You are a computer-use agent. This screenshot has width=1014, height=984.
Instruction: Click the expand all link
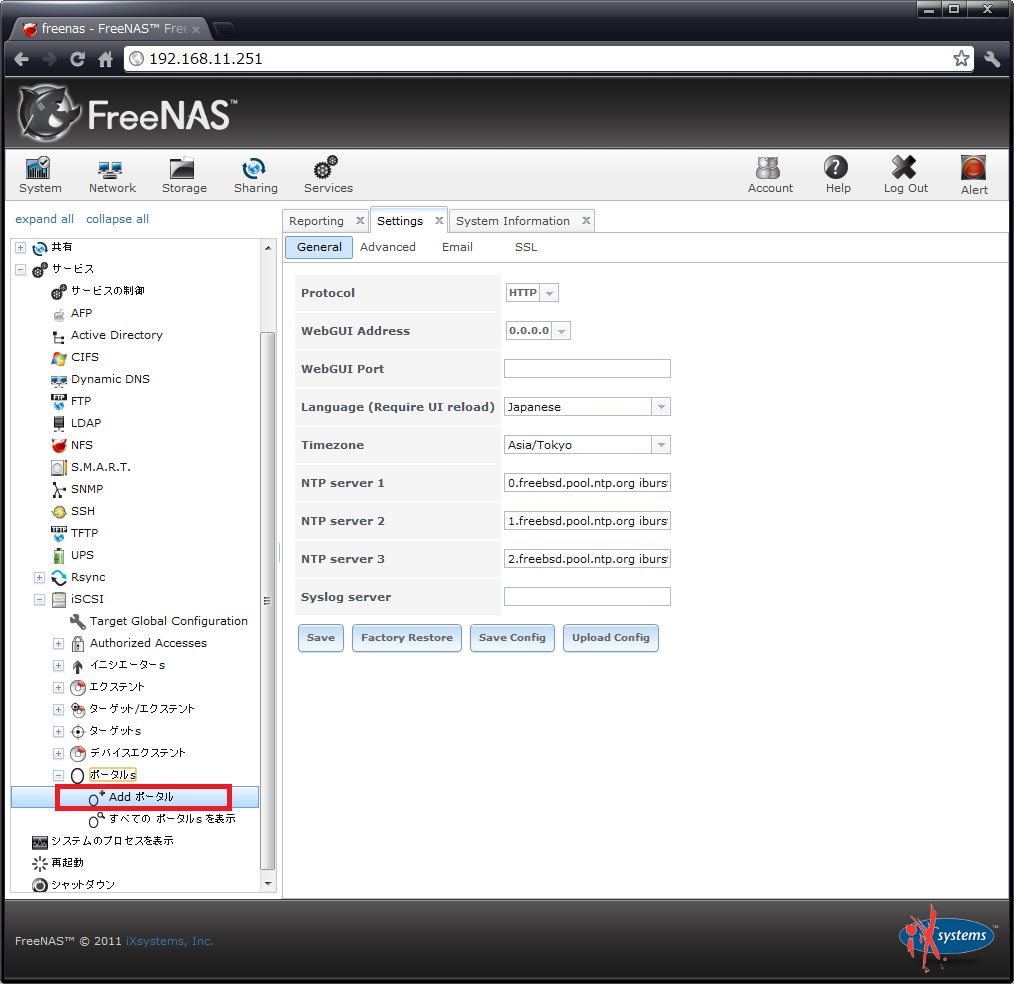[x=45, y=219]
